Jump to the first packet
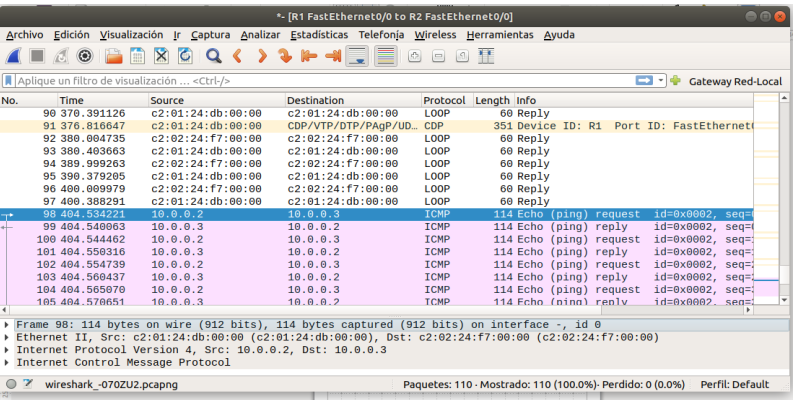Viewport: 793px width, 402px height. [x=309, y=56]
